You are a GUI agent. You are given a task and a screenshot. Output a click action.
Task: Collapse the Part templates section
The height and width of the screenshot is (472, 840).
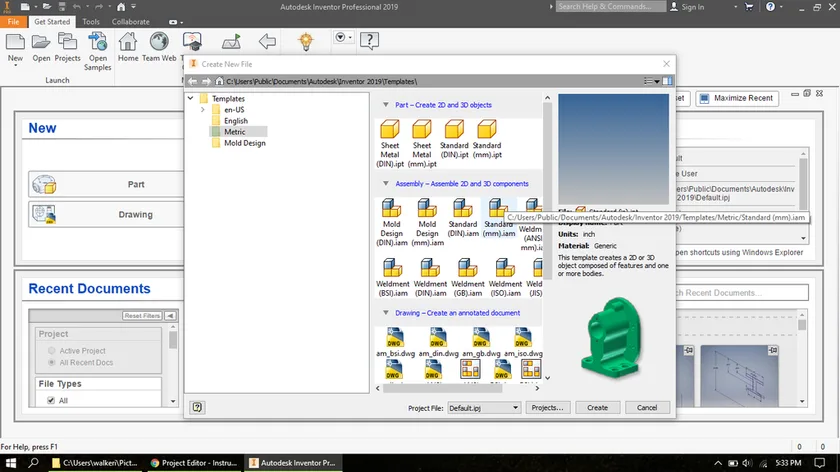point(386,104)
